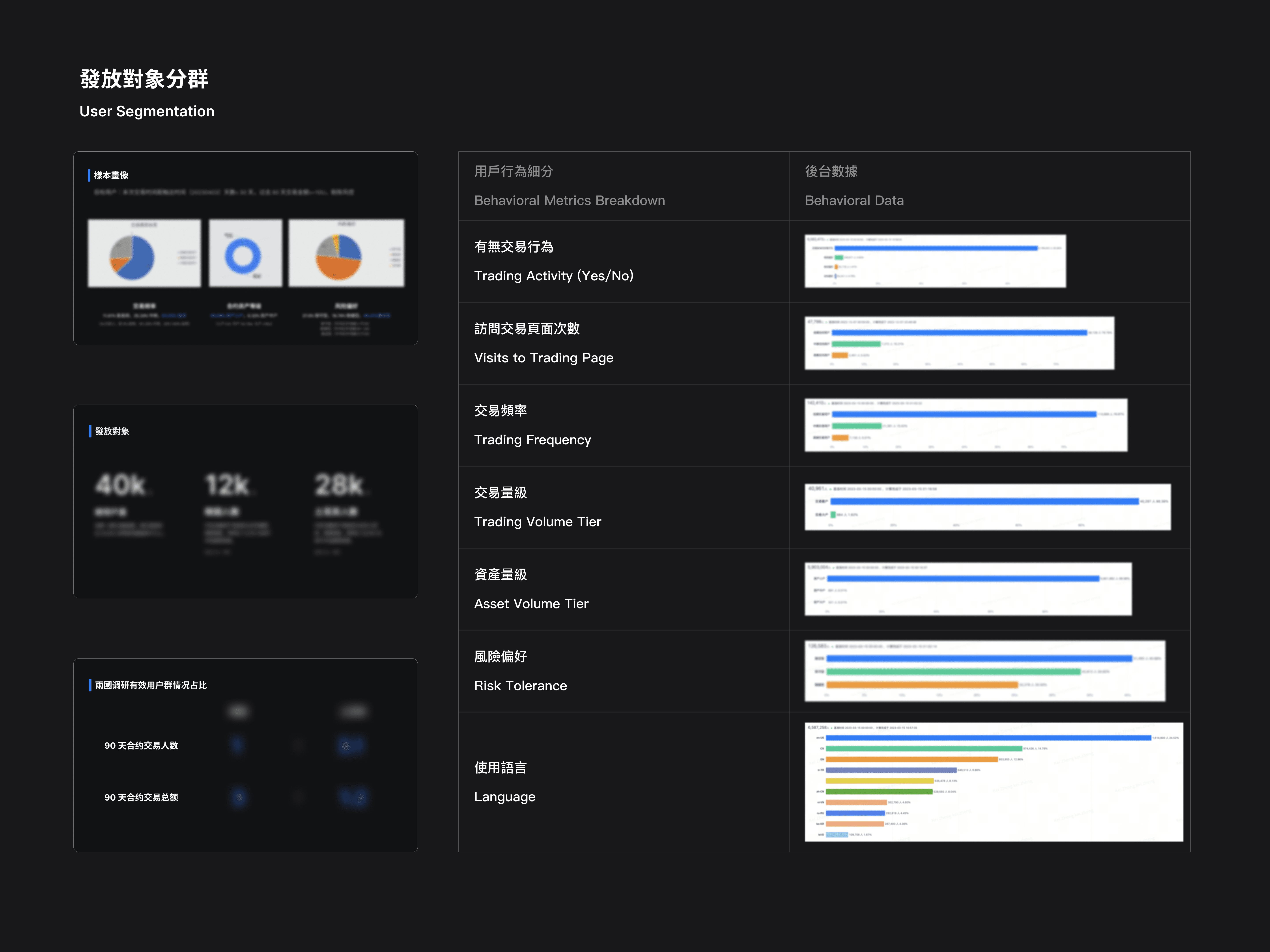Open the Asset Volume Tier chart
The image size is (1270, 952).
pos(968,589)
